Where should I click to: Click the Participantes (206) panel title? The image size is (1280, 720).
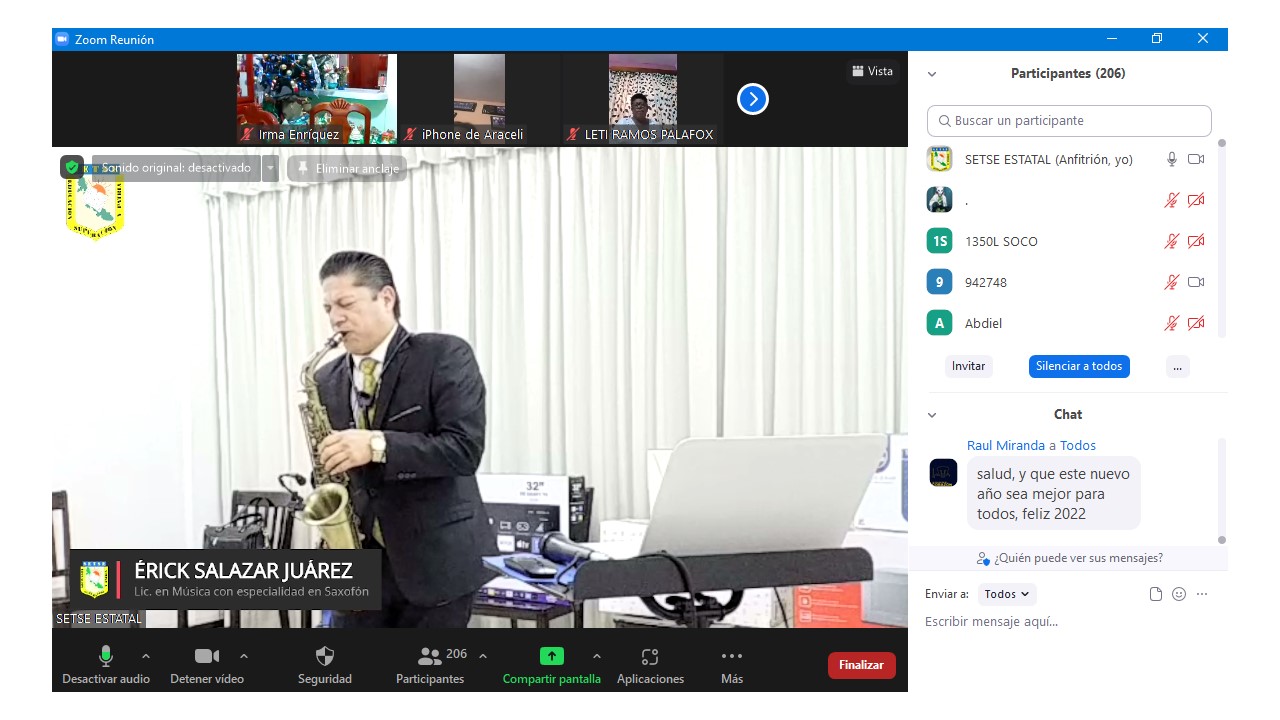pos(1068,74)
